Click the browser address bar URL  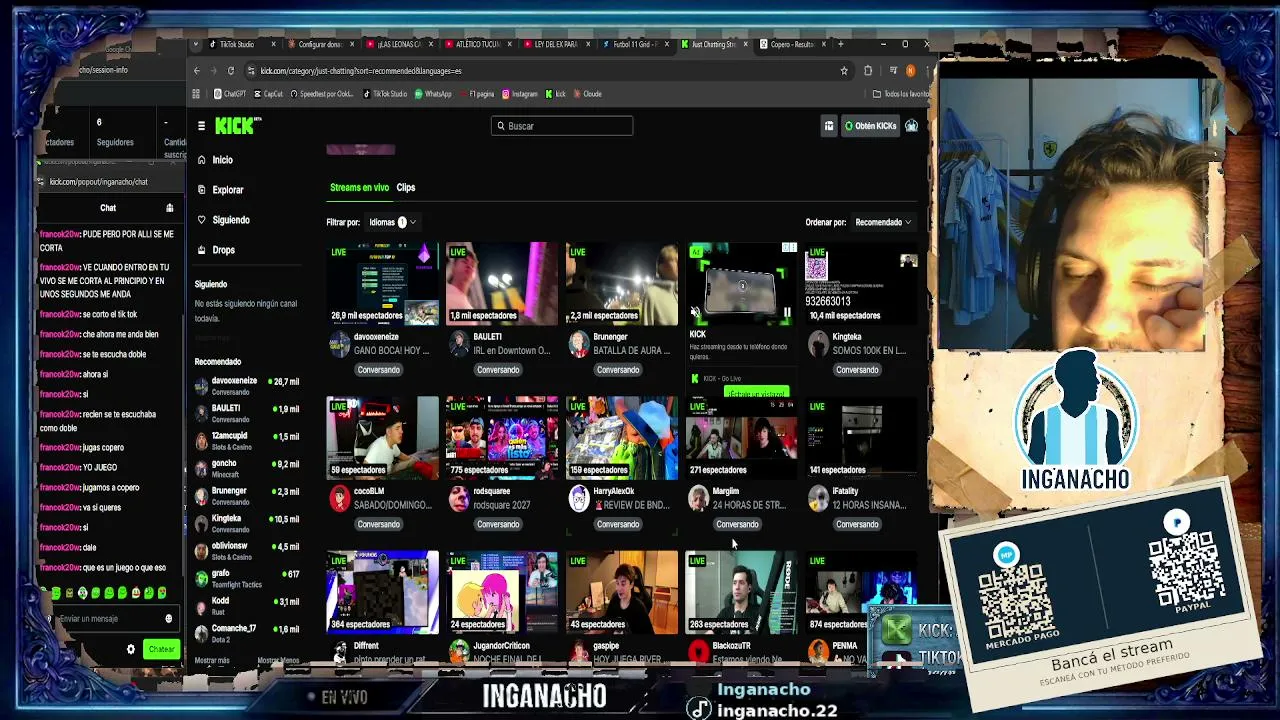(x=361, y=71)
